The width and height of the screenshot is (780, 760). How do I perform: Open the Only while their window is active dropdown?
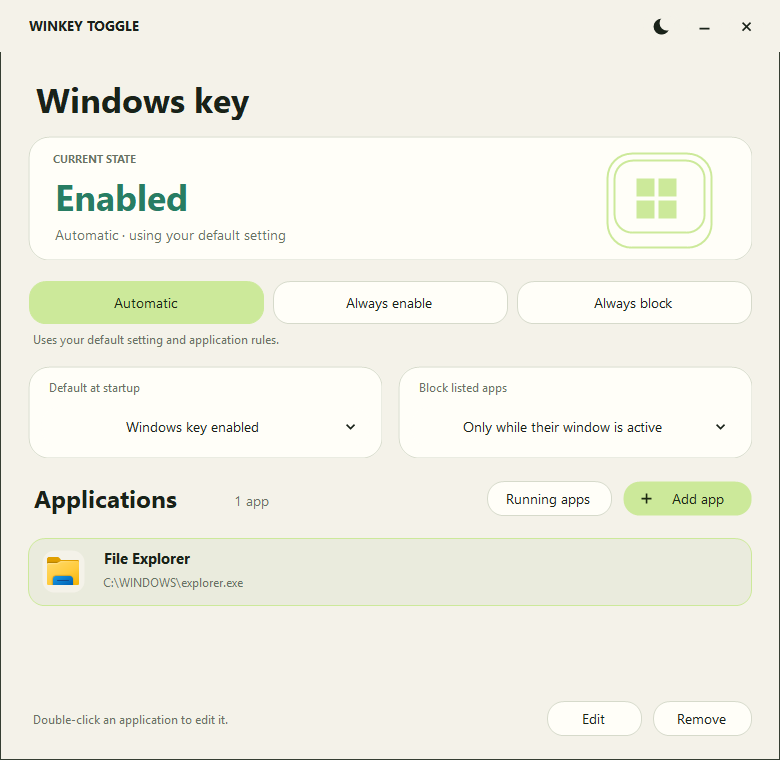click(x=575, y=427)
